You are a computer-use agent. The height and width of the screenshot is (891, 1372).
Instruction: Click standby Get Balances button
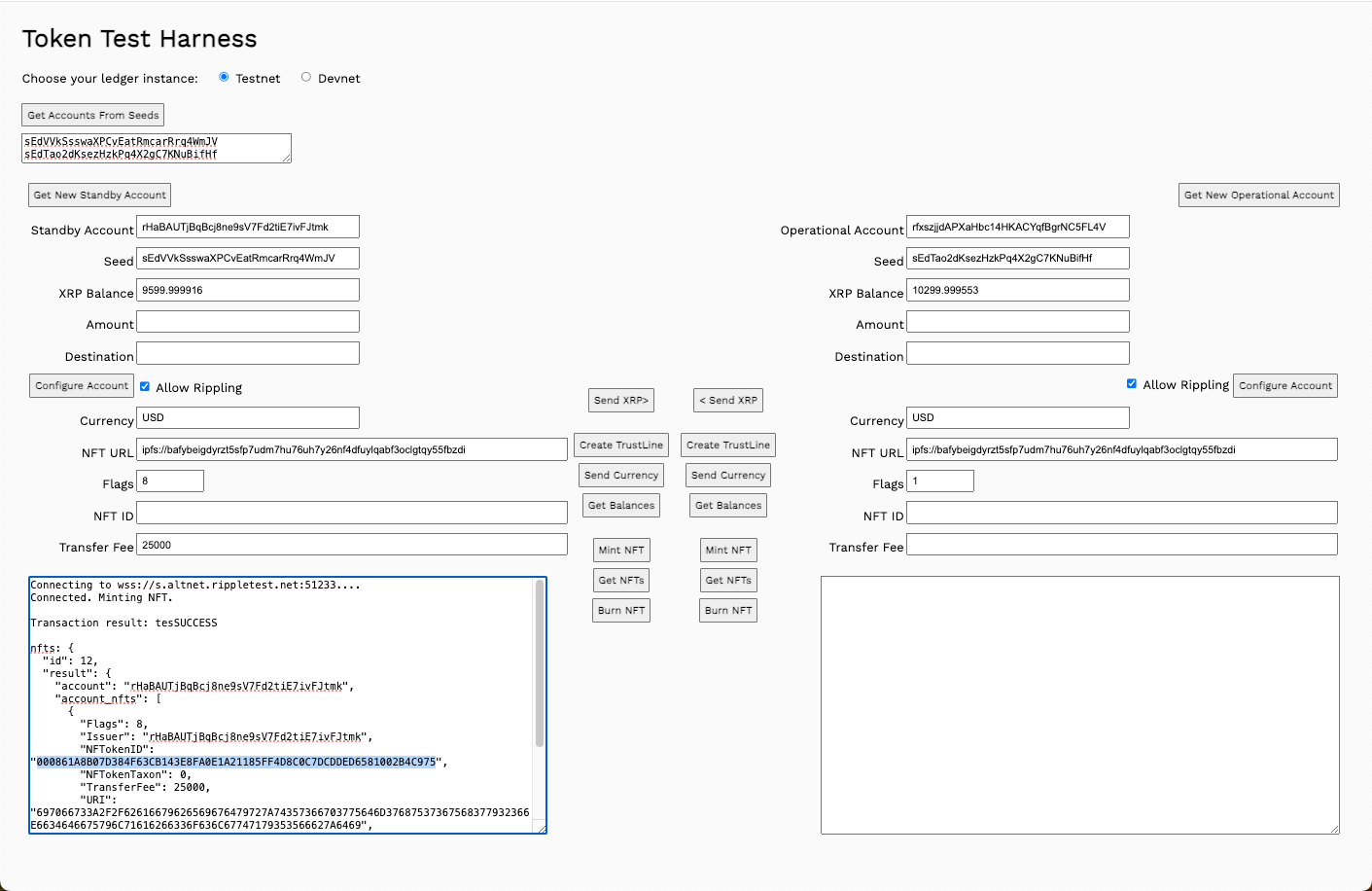621,505
